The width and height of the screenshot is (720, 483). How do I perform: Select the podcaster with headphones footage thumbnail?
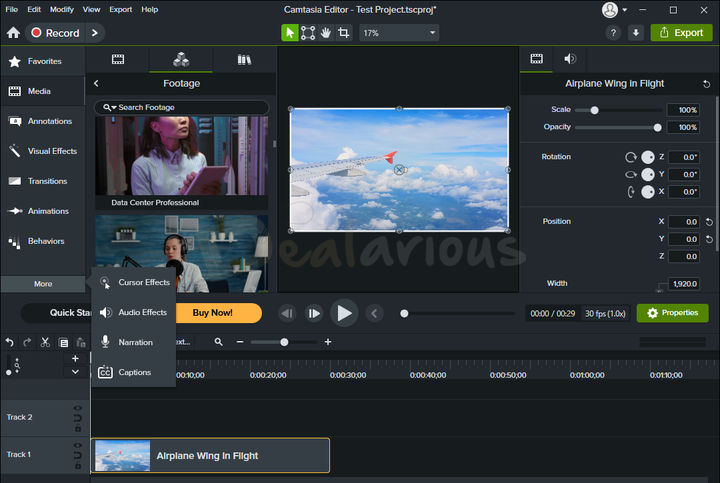[181, 253]
